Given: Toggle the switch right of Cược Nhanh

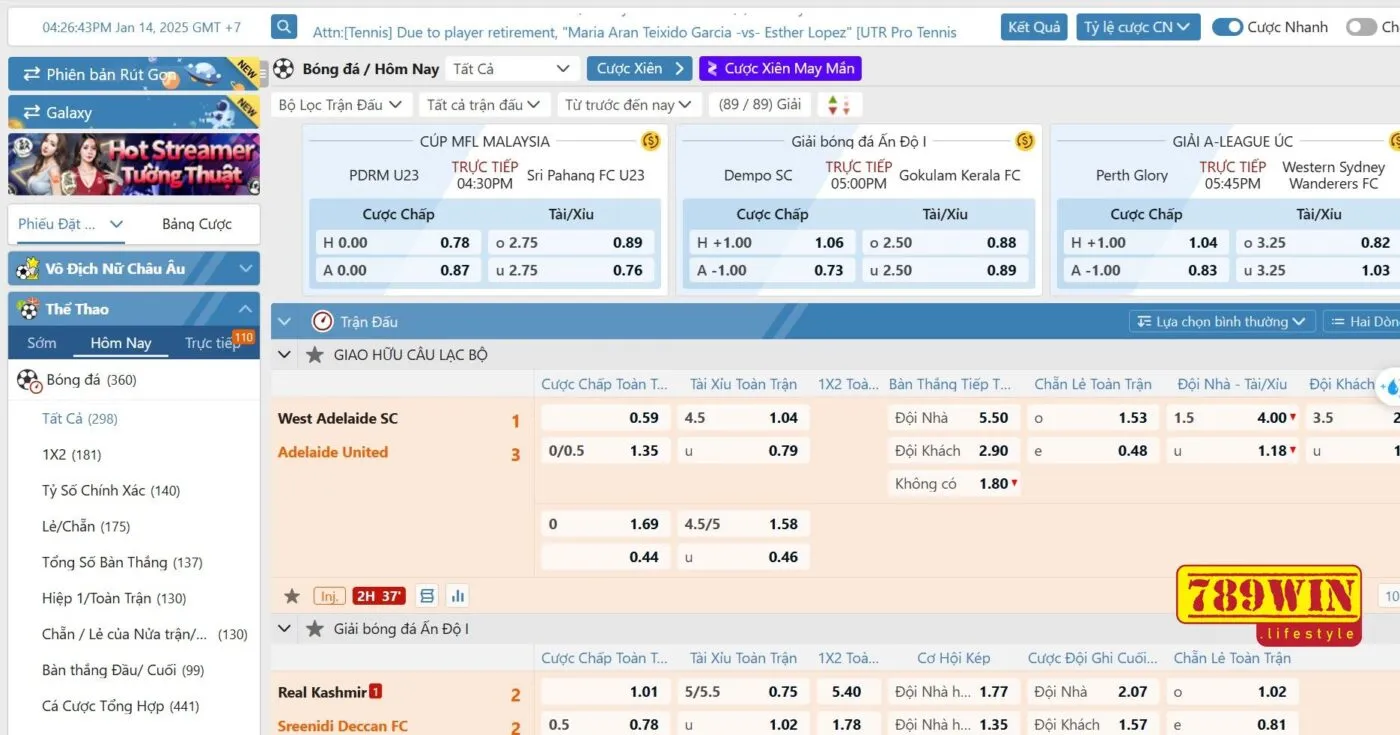Looking at the screenshot, I should click(1361, 27).
